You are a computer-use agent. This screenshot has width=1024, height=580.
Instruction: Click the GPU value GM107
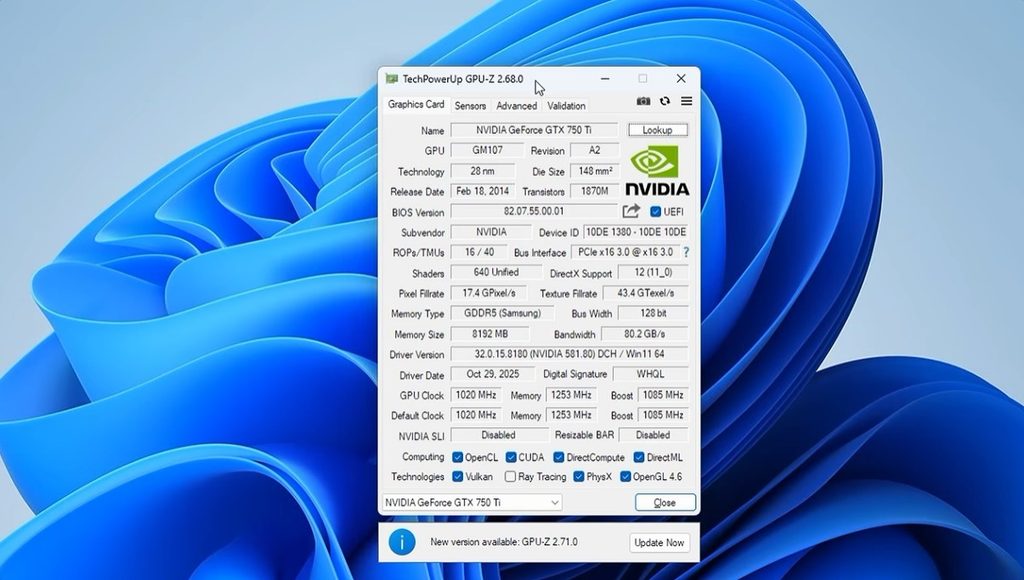(x=487, y=150)
